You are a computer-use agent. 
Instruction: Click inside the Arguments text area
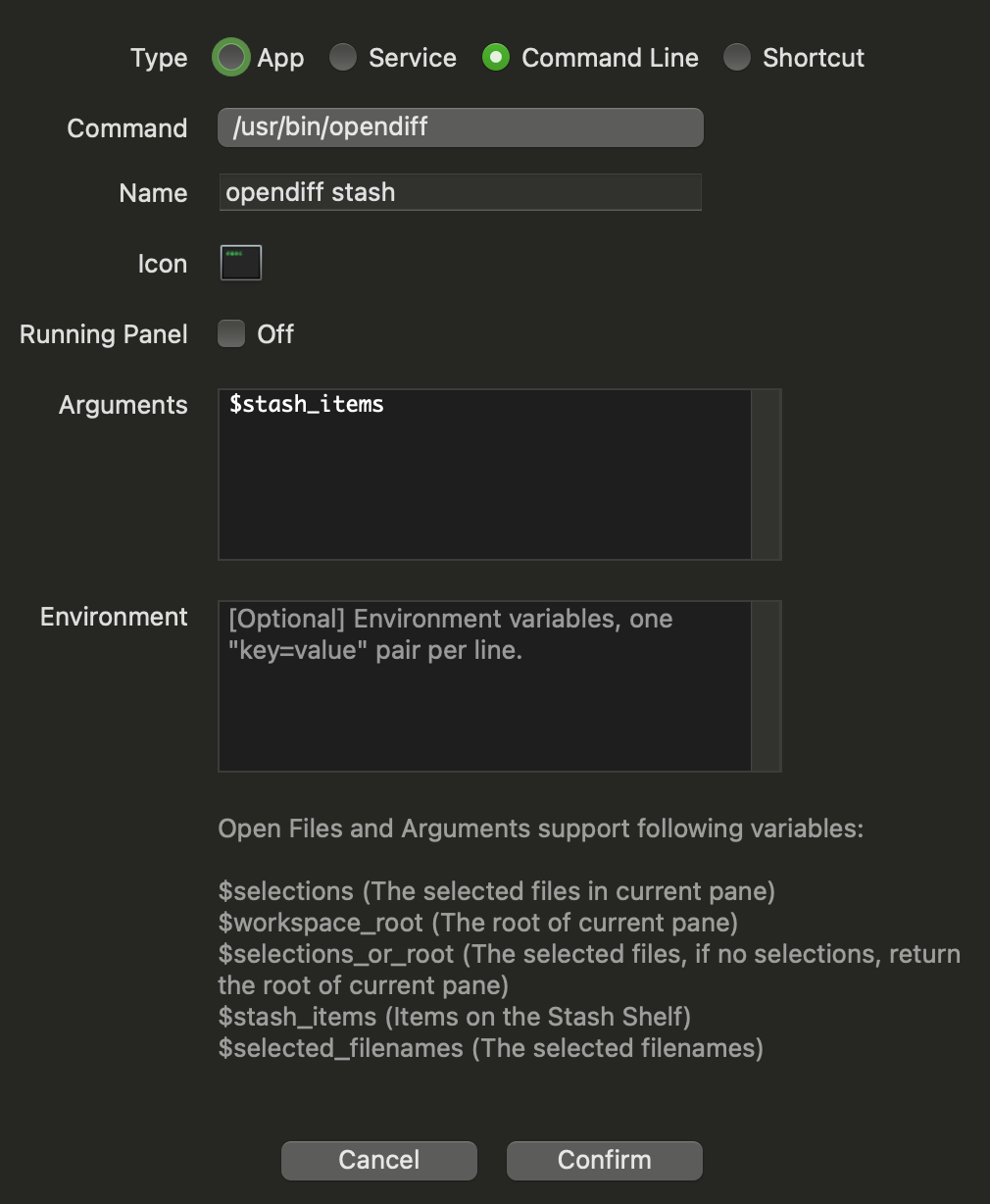coord(484,475)
